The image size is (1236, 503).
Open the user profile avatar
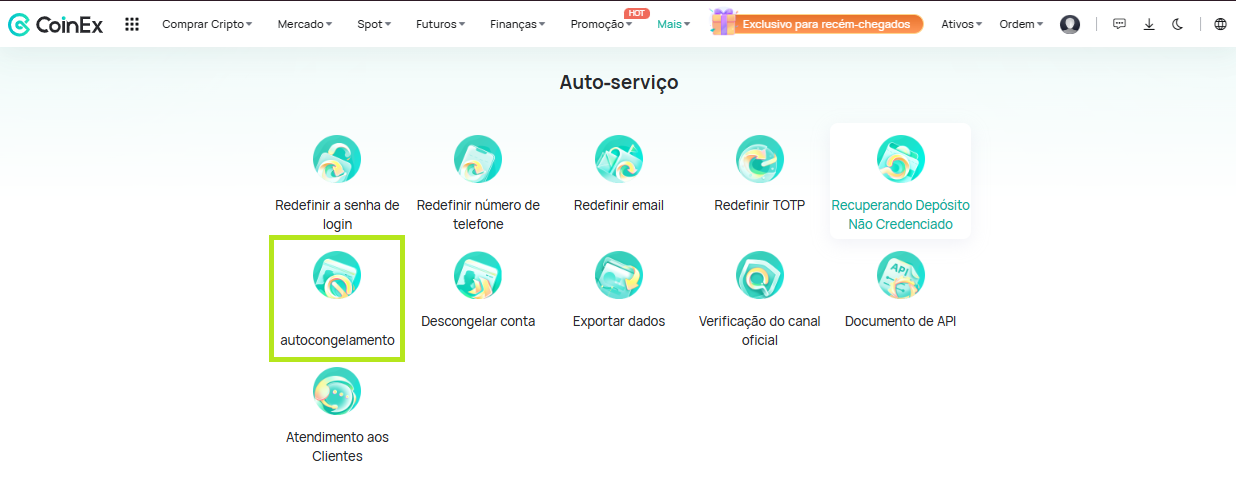coord(1070,24)
